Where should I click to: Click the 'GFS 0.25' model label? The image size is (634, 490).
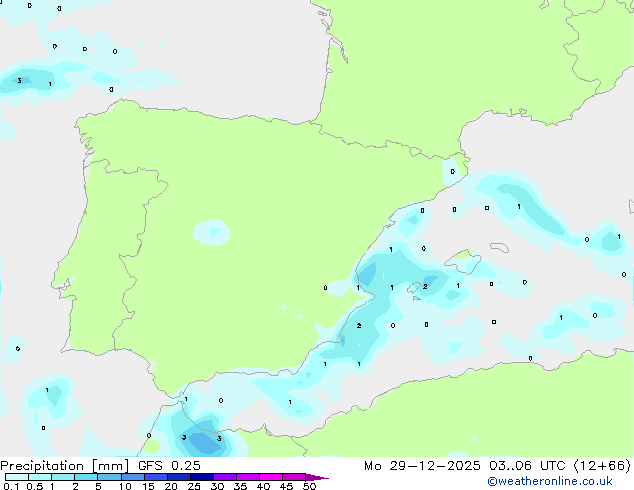tap(169, 466)
